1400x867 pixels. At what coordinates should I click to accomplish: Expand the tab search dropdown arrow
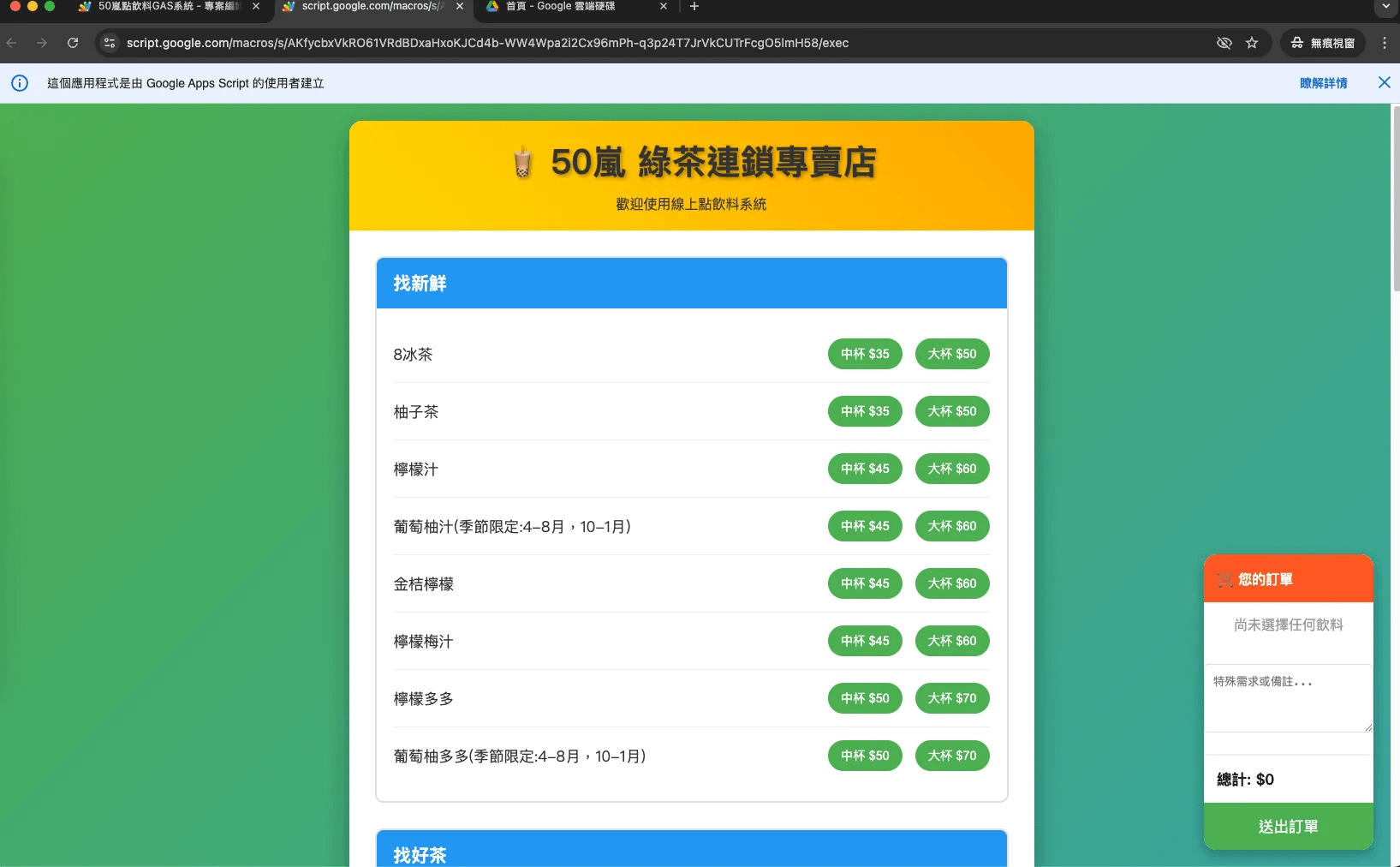tap(1385, 7)
